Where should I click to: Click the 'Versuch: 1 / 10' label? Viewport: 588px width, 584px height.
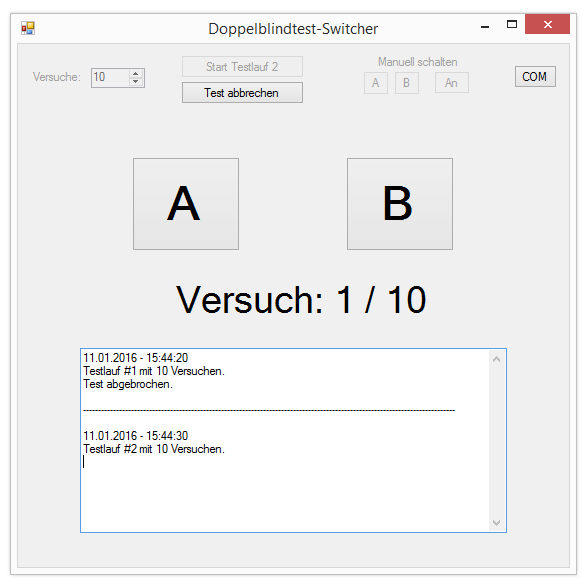pyautogui.click(x=301, y=300)
